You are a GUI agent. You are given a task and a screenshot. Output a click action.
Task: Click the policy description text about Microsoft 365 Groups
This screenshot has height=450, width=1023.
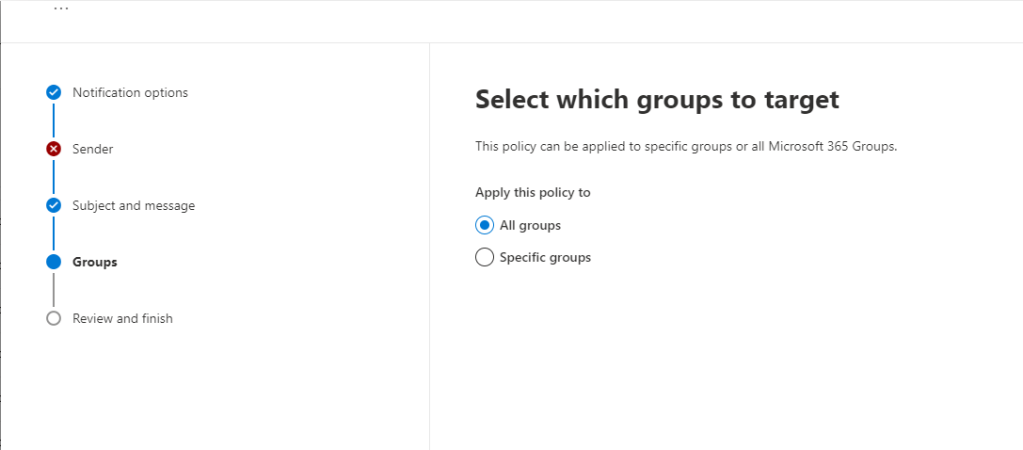click(686, 146)
